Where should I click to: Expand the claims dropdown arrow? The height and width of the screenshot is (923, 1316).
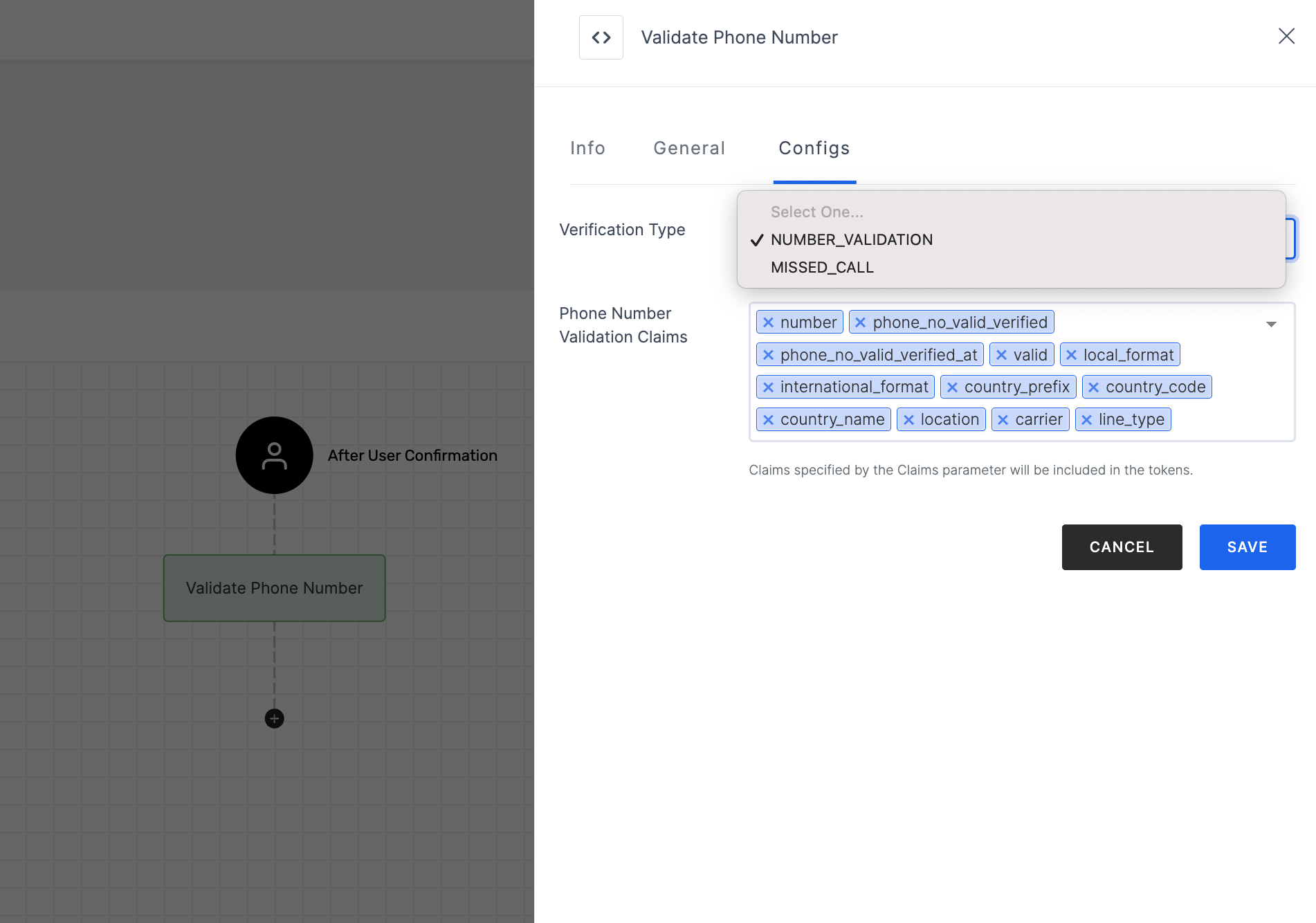(x=1271, y=324)
